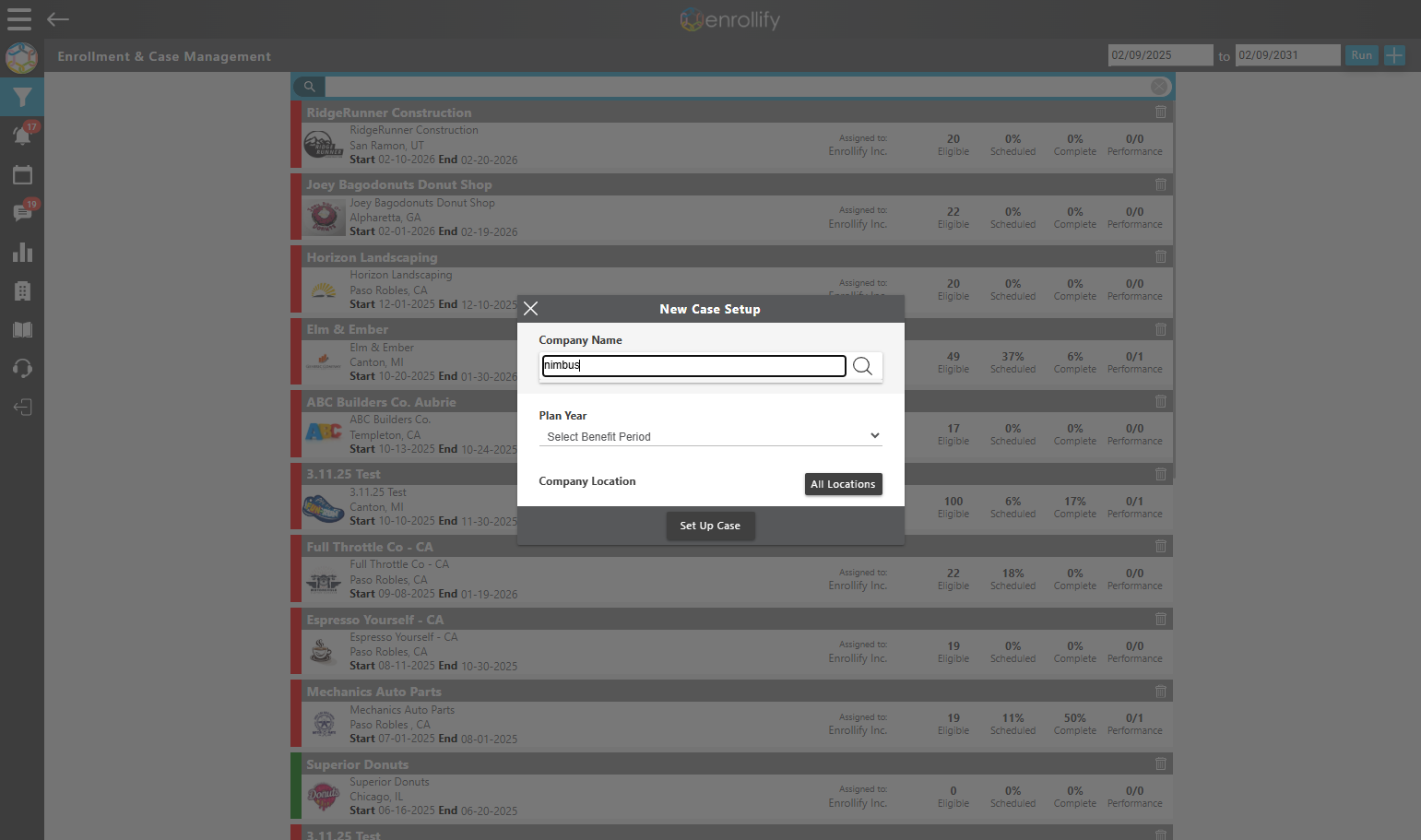The image size is (1421, 840).
Task: Click the All Locations button
Action: [x=843, y=484]
